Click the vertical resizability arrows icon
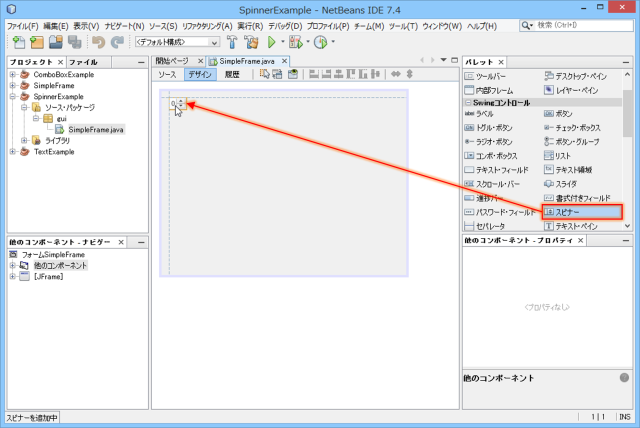Viewport: 640px width, 428px height. tap(409, 74)
